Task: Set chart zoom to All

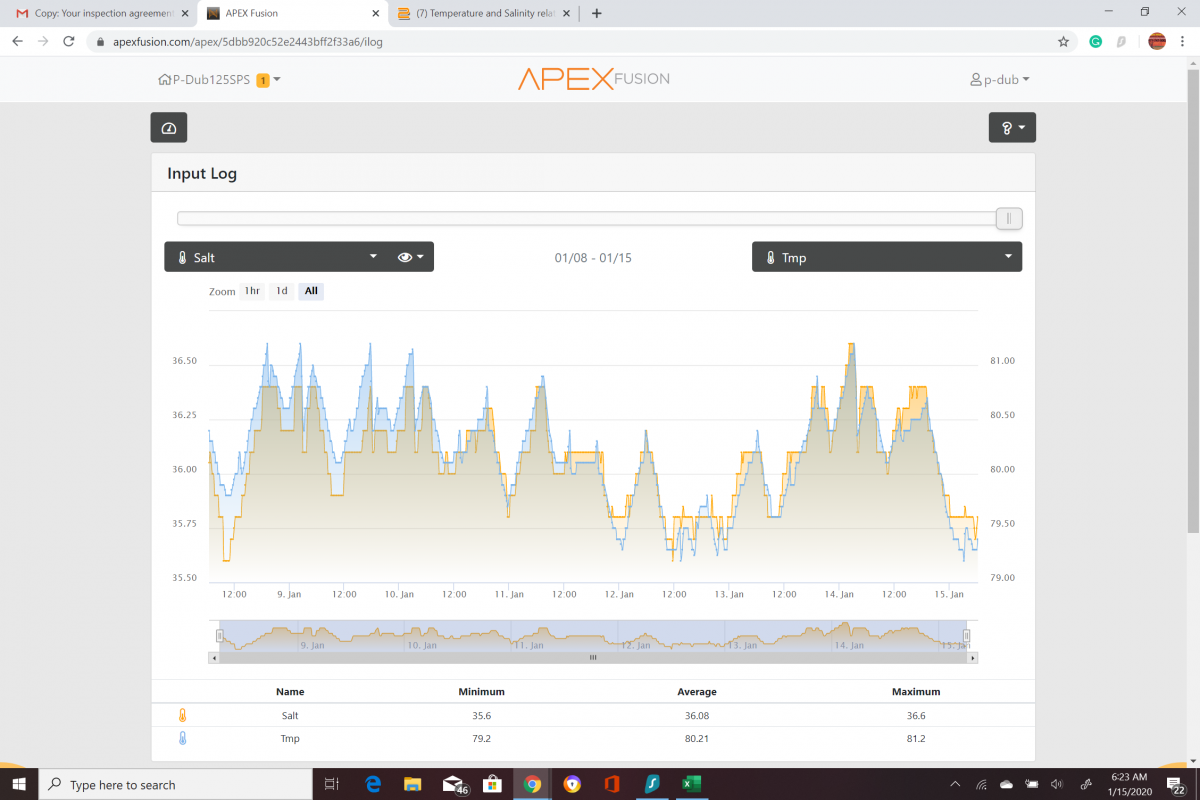Action: (x=311, y=291)
